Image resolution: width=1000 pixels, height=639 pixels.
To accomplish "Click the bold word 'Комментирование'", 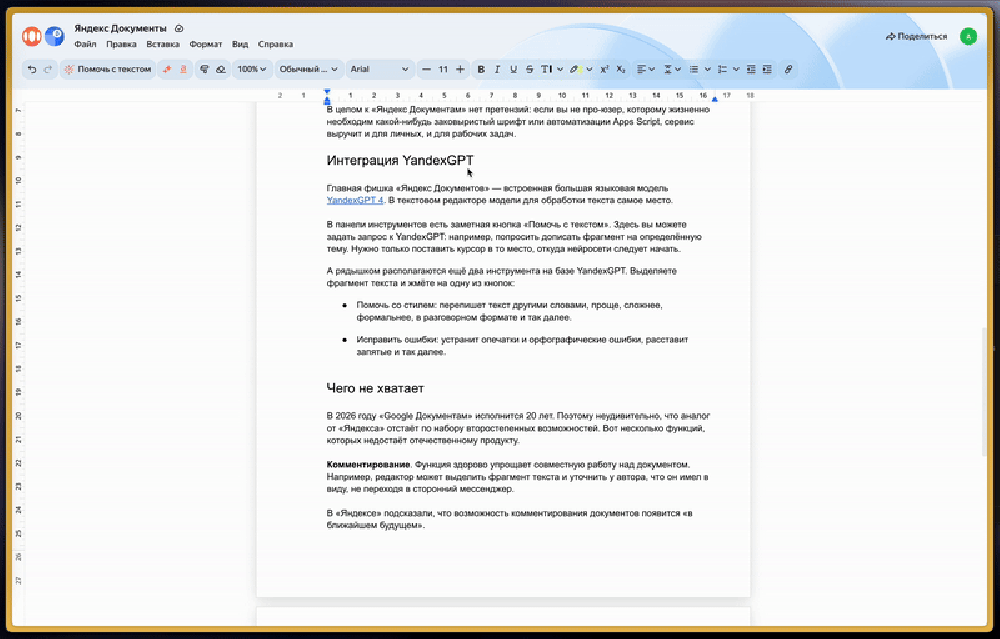I will (369, 465).
